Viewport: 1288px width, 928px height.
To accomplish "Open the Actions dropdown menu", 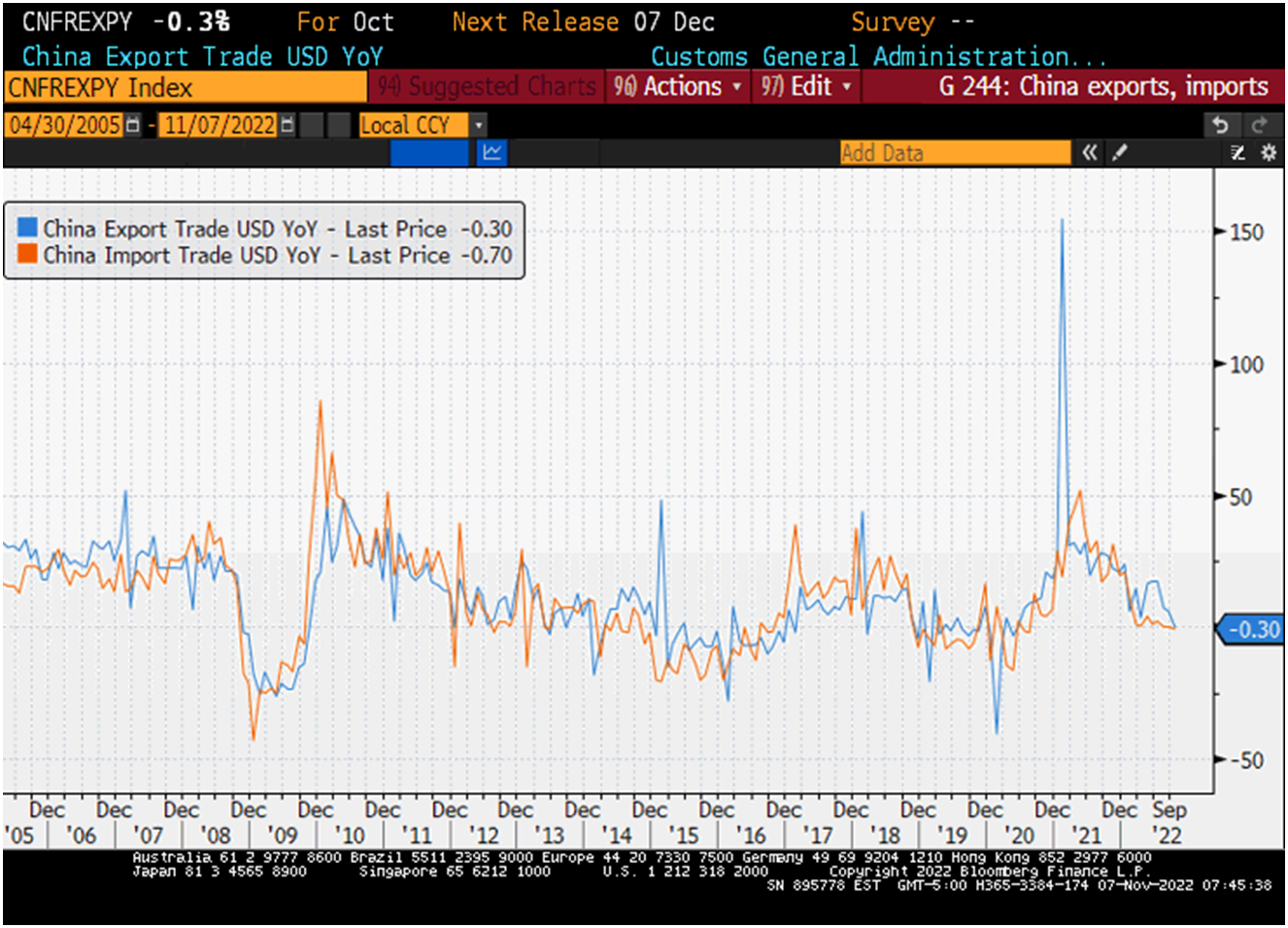I will pos(677,86).
